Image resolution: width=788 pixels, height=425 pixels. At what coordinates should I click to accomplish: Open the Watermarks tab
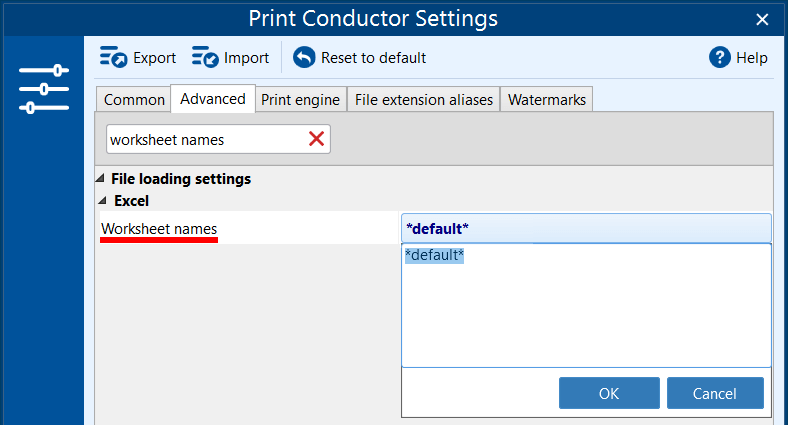547,99
